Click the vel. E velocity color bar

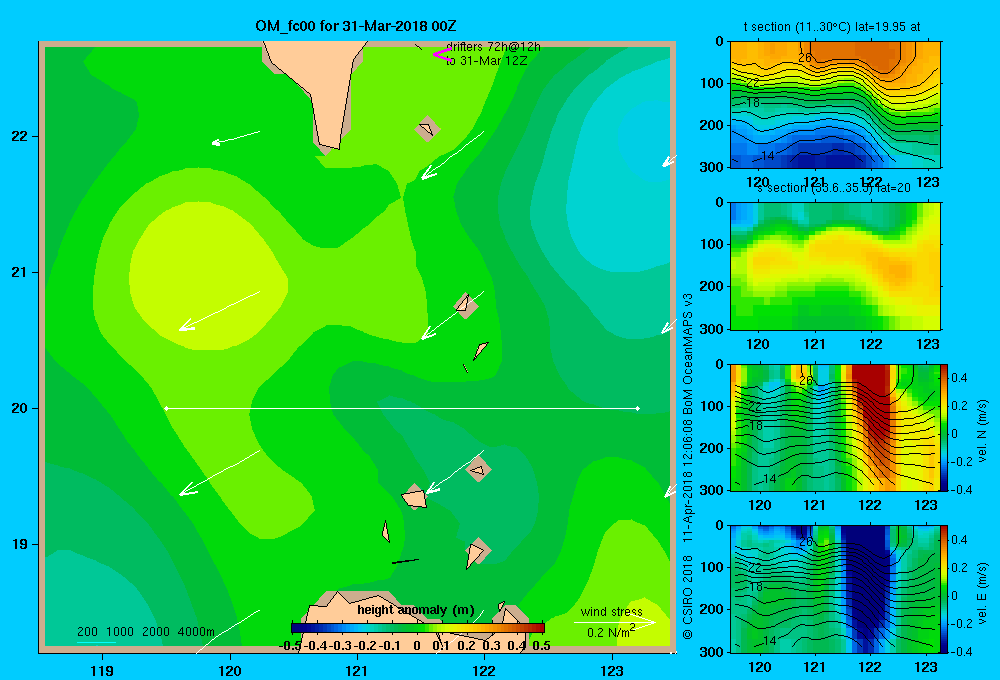point(944,588)
